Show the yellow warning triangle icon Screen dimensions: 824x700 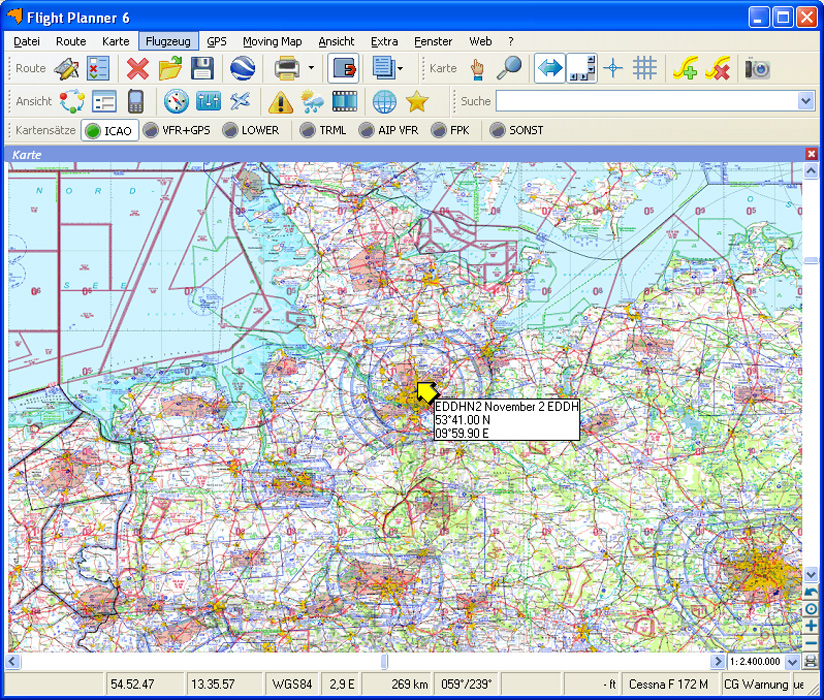point(280,101)
